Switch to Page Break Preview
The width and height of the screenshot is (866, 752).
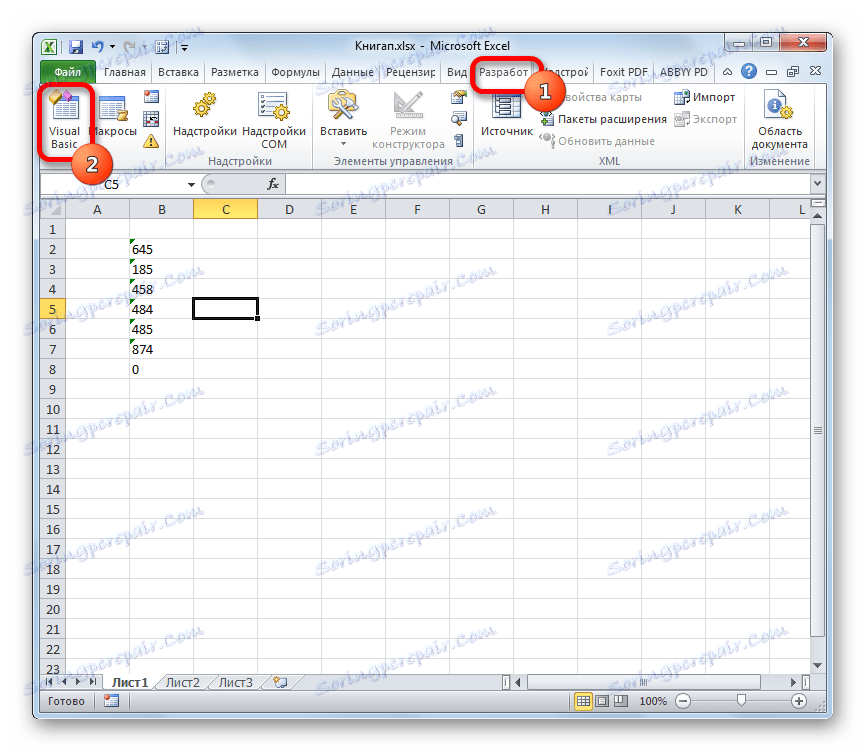click(x=621, y=701)
